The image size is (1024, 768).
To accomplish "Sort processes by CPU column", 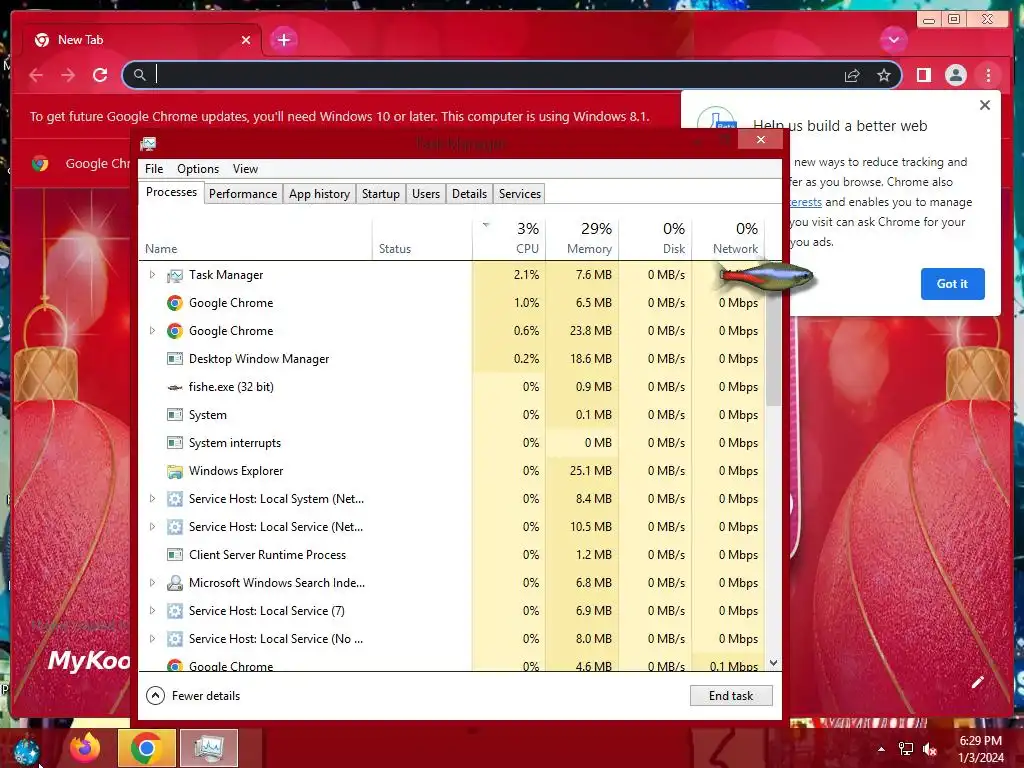I will [509, 238].
